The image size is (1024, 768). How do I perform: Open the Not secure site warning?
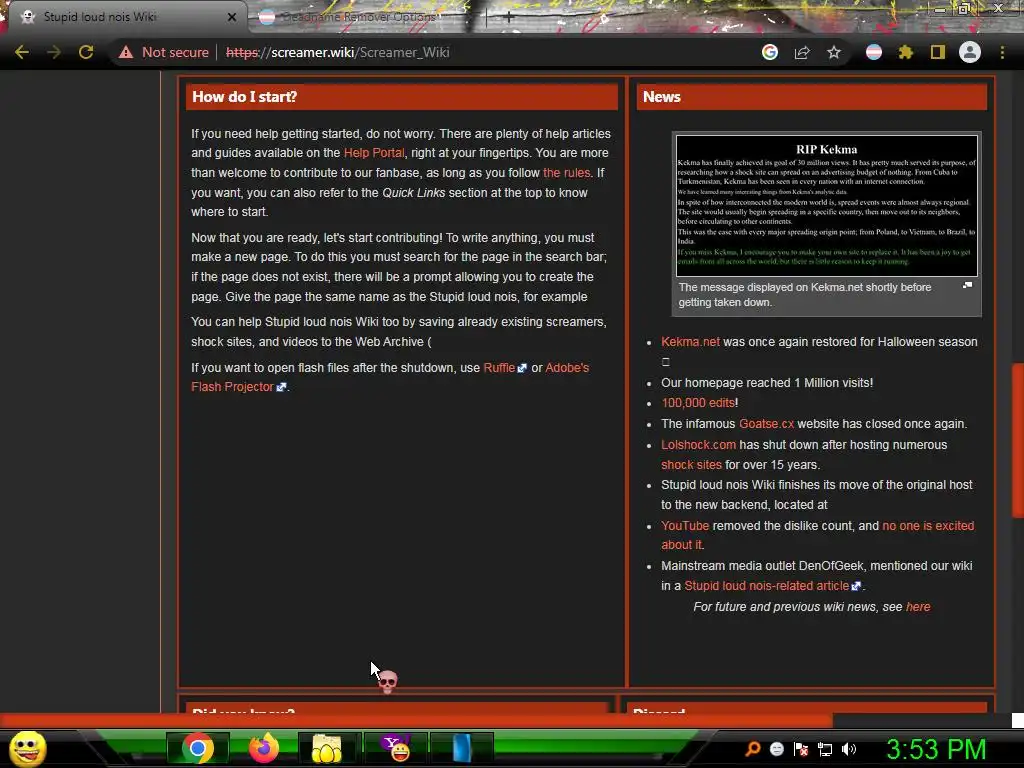[x=163, y=52]
